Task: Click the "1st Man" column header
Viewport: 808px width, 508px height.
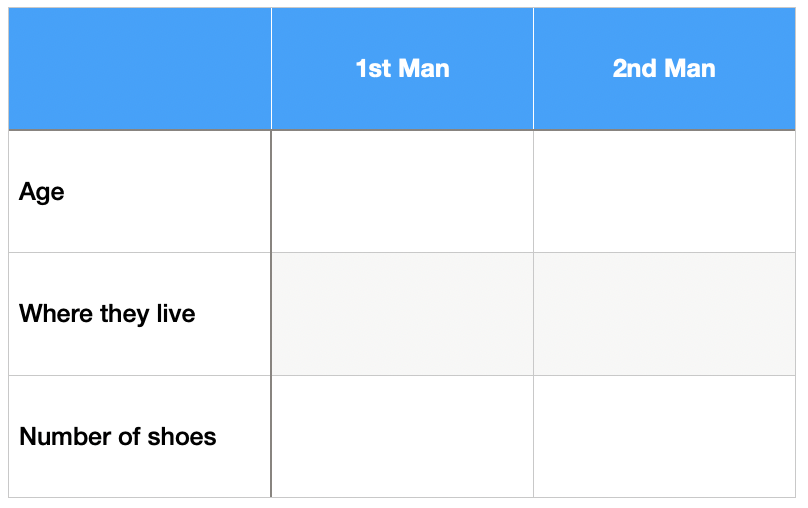Action: (x=402, y=69)
